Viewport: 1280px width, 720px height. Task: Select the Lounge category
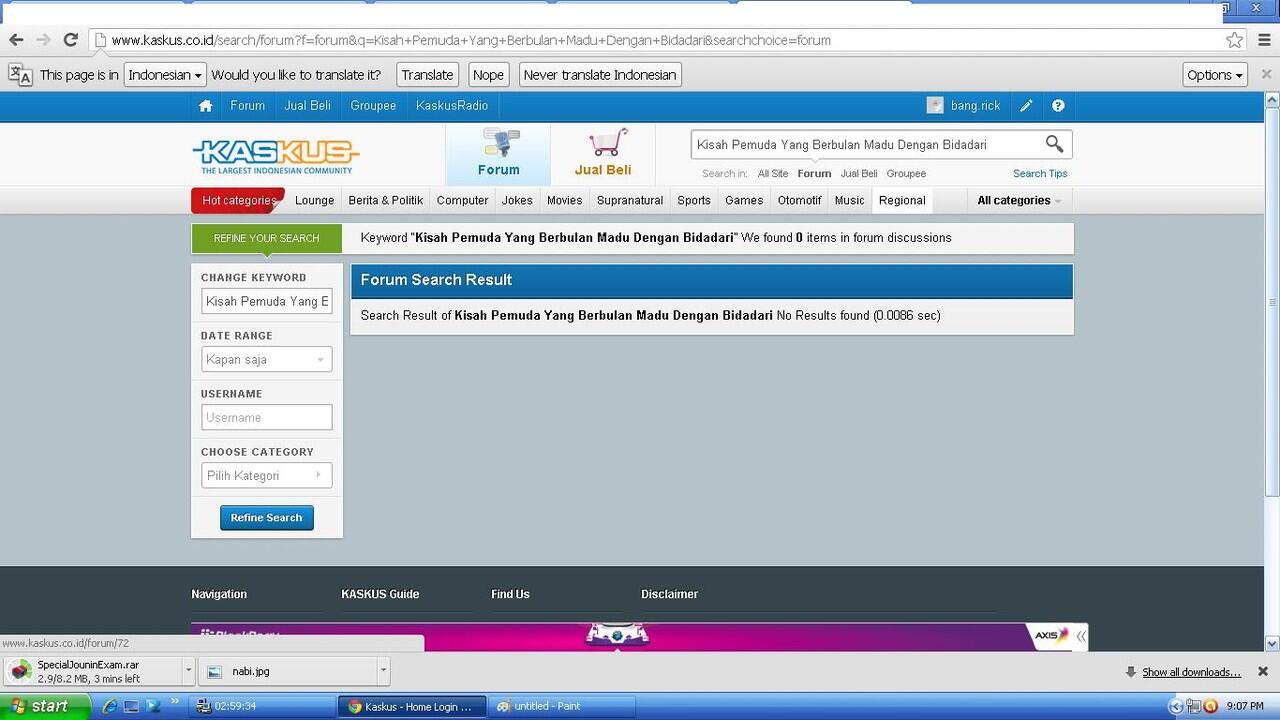[314, 200]
